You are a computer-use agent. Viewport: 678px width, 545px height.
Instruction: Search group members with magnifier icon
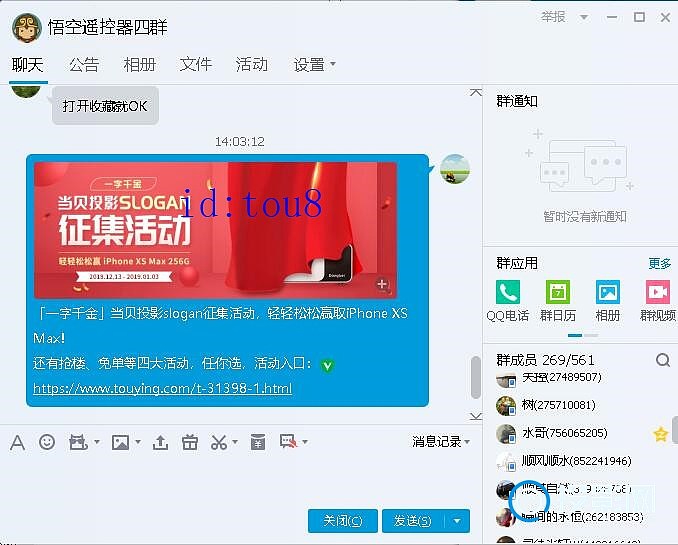(x=663, y=360)
